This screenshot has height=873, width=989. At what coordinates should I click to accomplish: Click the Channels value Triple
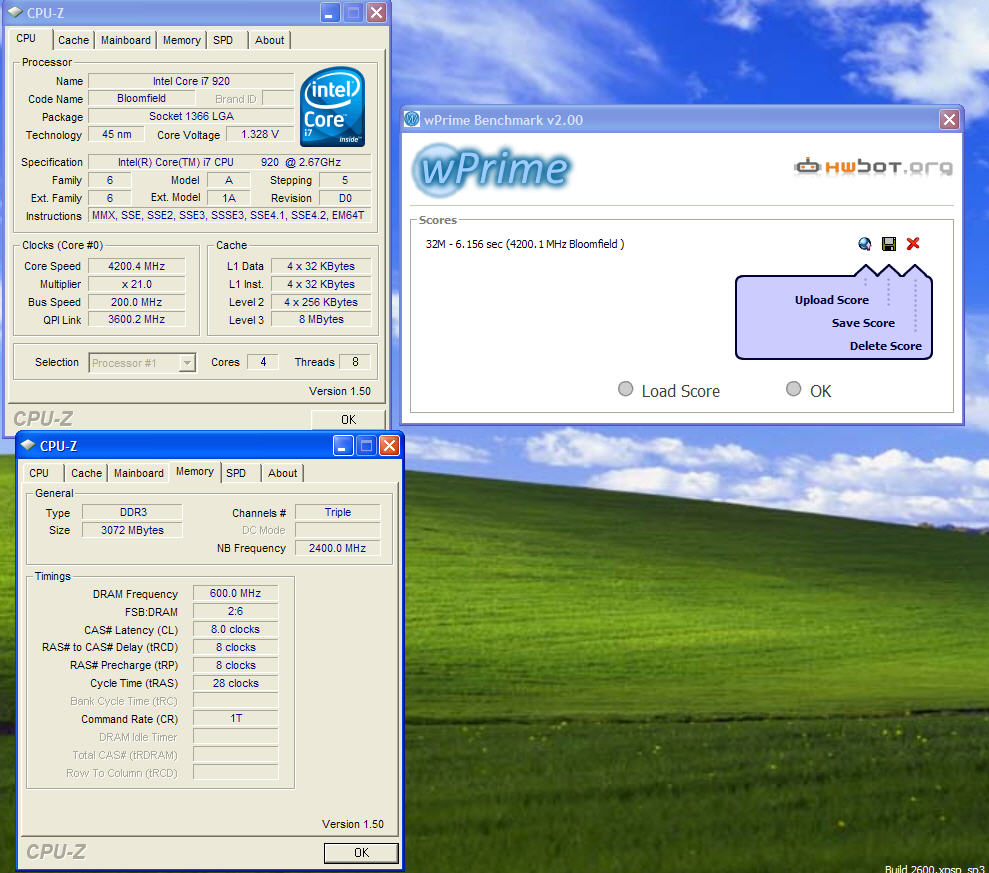(x=338, y=512)
